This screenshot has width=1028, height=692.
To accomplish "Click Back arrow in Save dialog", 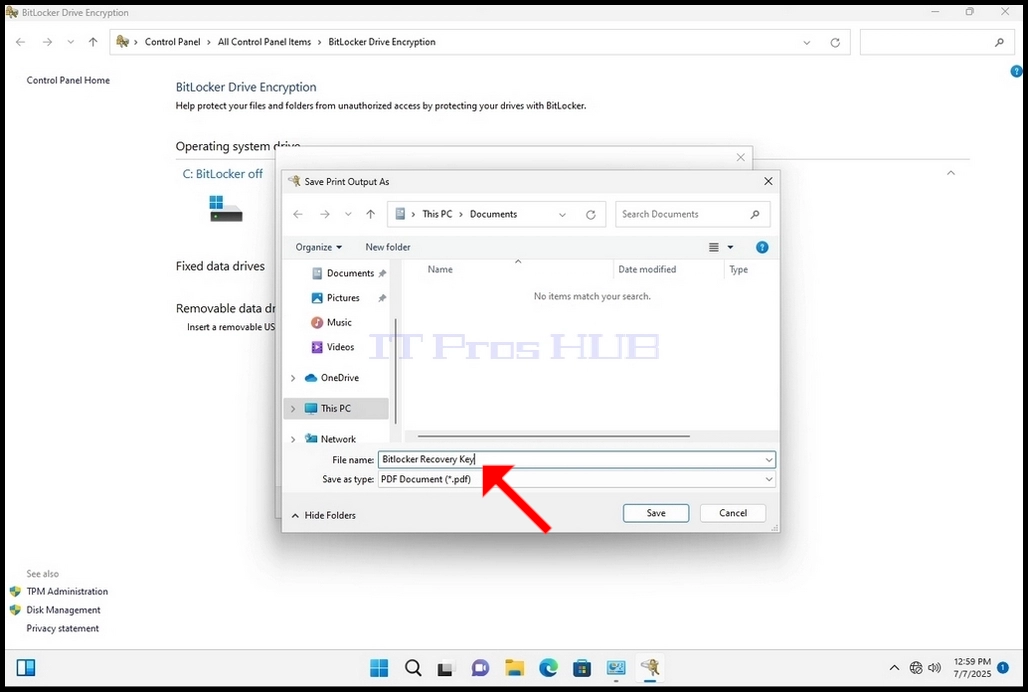I will (298, 214).
